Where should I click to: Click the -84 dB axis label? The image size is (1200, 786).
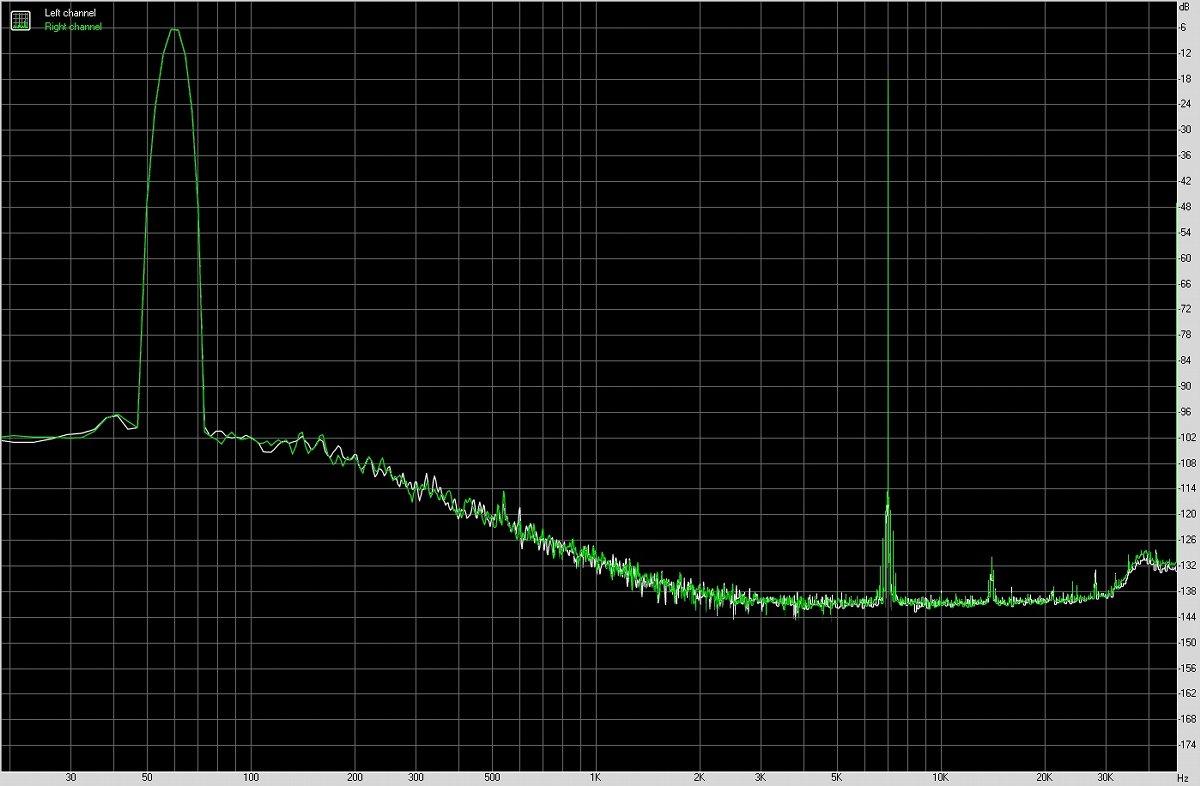click(1185, 360)
